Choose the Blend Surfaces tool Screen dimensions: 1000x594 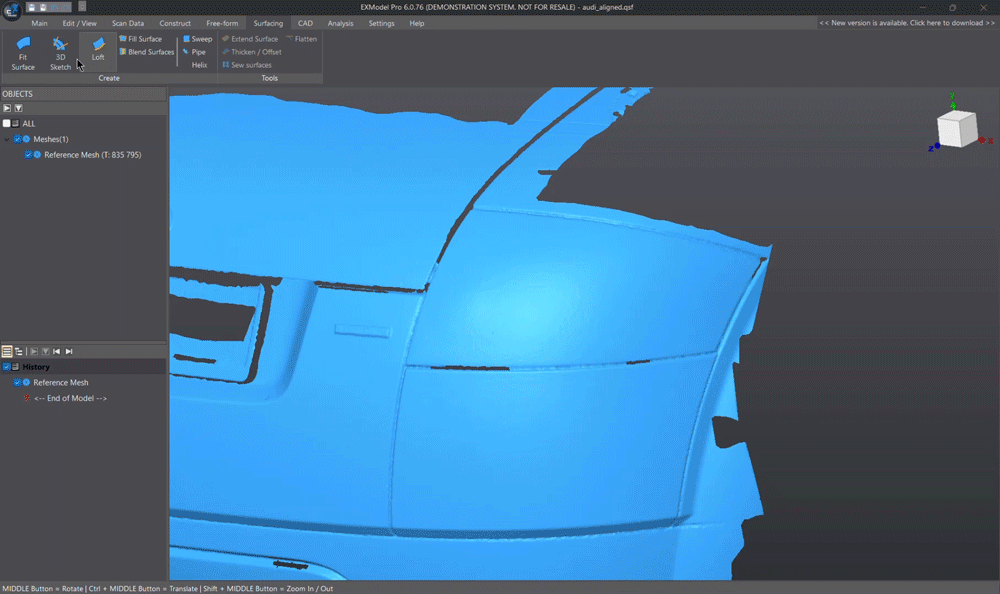click(146, 52)
